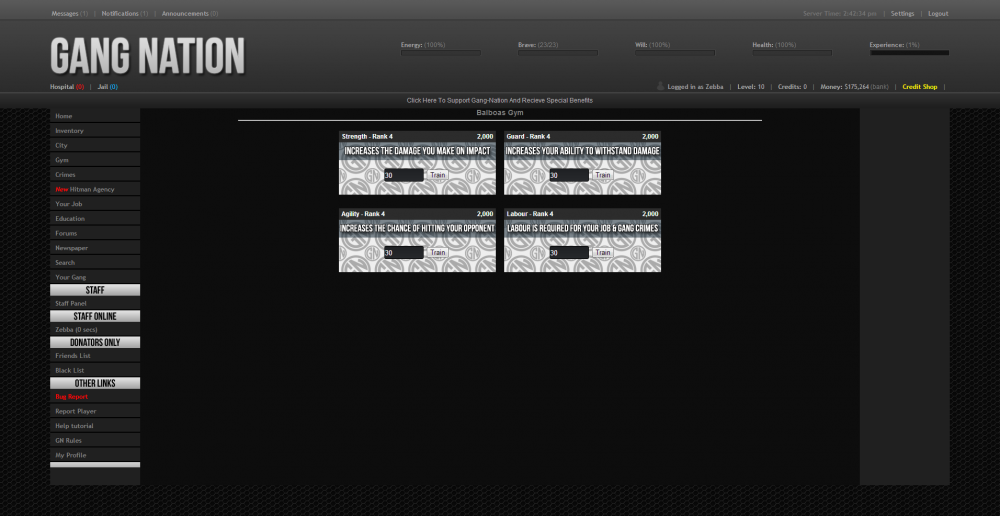1000x516 pixels.
Task: Click the Labour energy amount input
Action: [x=568, y=253]
